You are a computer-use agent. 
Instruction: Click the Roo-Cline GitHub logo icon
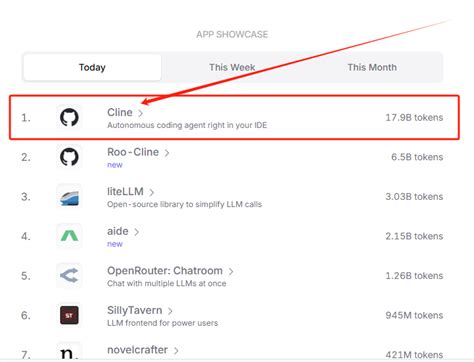[x=69, y=157]
